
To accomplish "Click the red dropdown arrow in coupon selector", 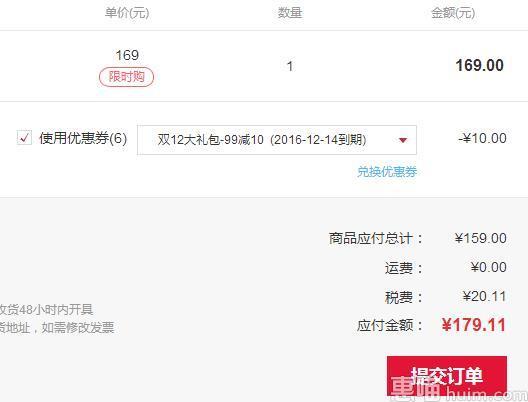I will [x=403, y=140].
